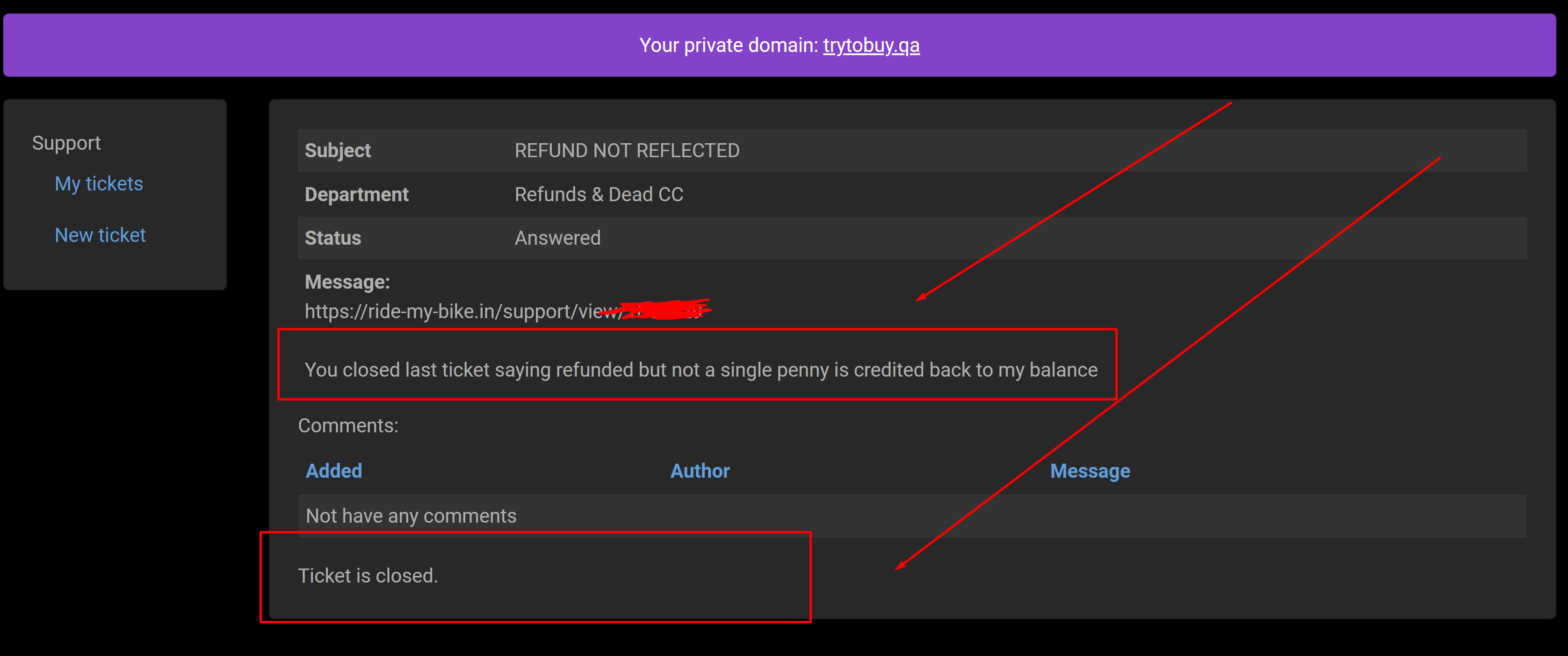
Task: Create a New ticket from sidebar
Action: click(x=100, y=234)
